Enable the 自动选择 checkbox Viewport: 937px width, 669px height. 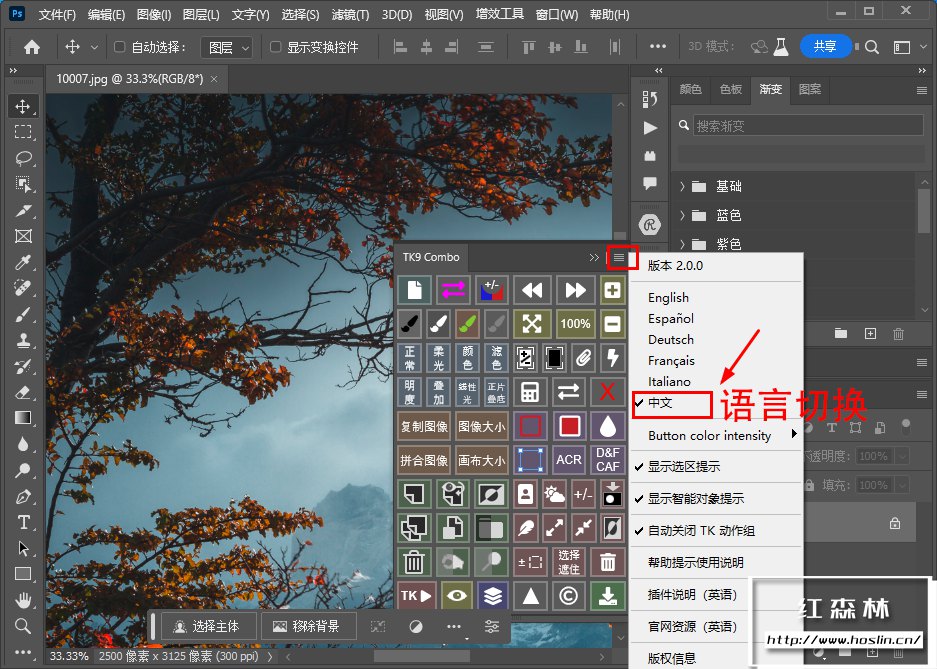(120, 47)
